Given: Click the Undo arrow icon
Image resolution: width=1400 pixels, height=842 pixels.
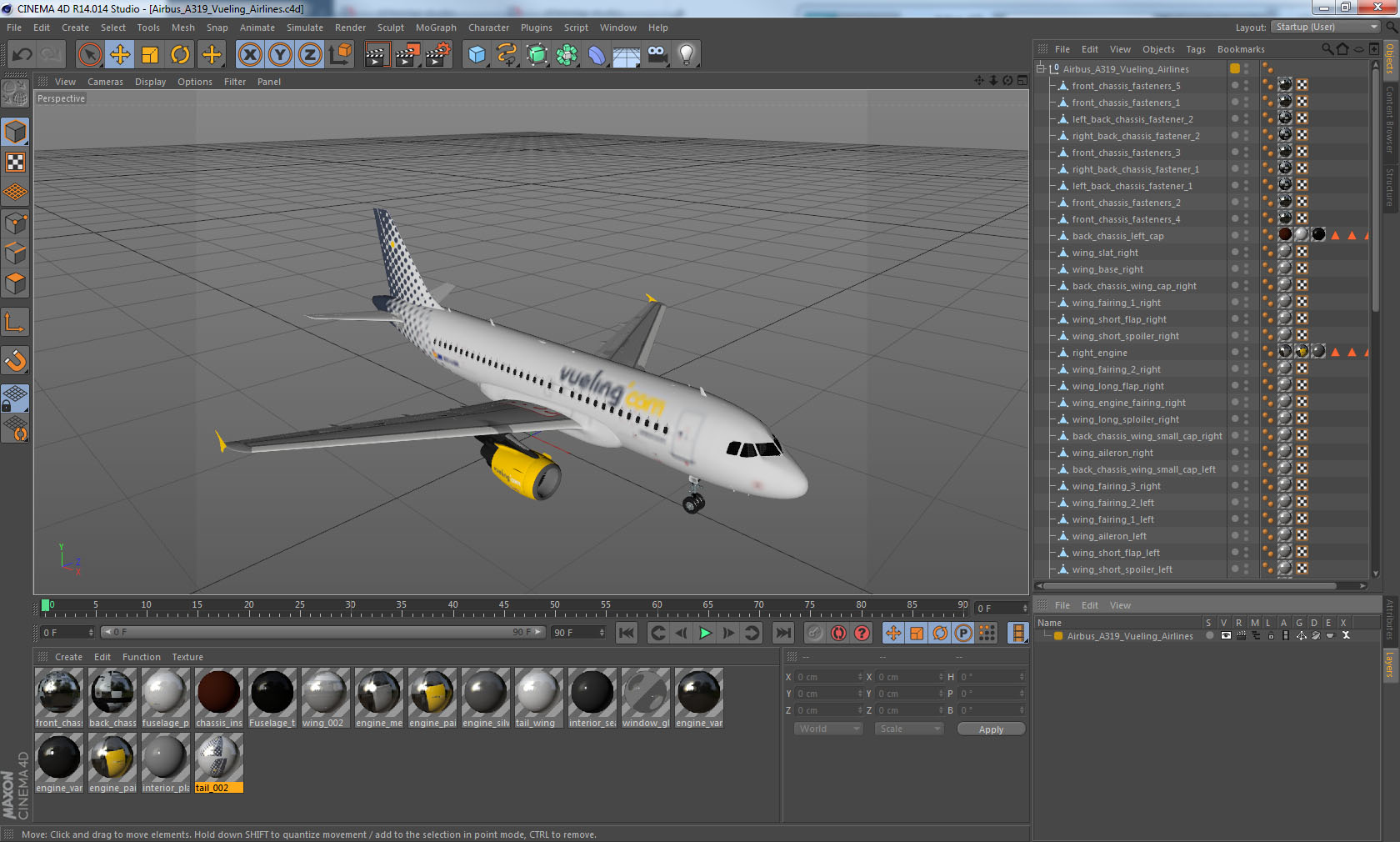Looking at the screenshot, I should (22, 55).
